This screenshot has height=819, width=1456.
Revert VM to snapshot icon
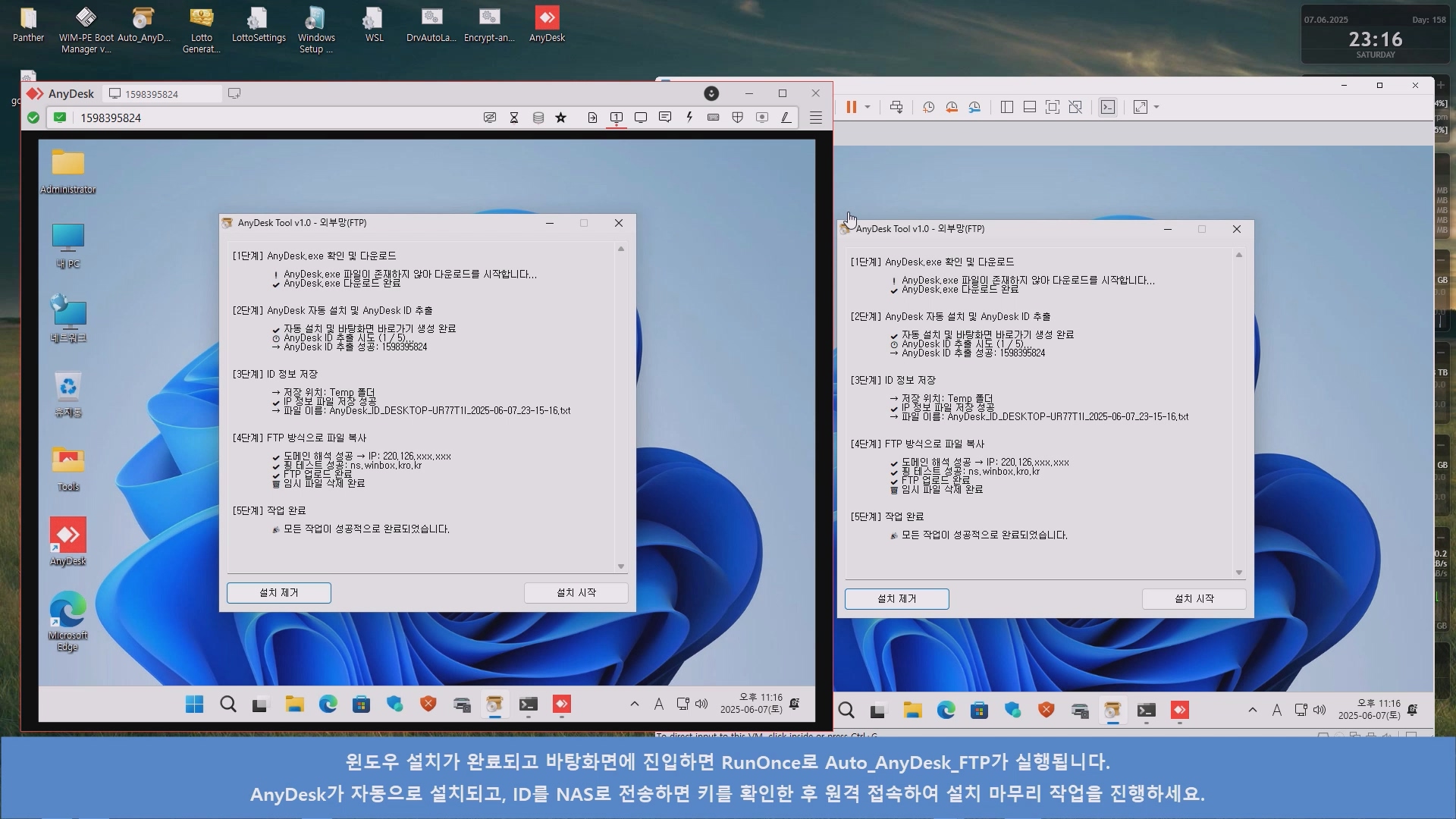[952, 107]
